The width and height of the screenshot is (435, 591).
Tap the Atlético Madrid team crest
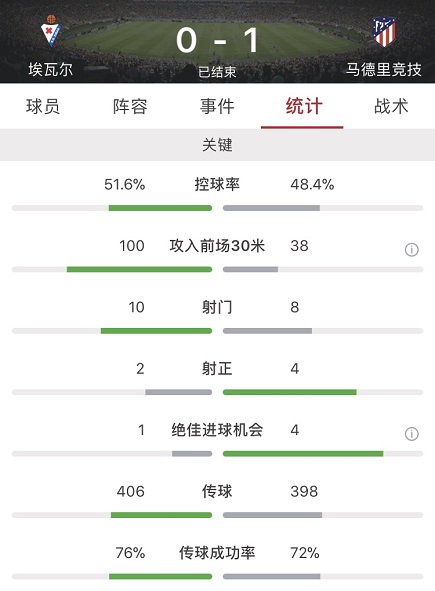384,32
